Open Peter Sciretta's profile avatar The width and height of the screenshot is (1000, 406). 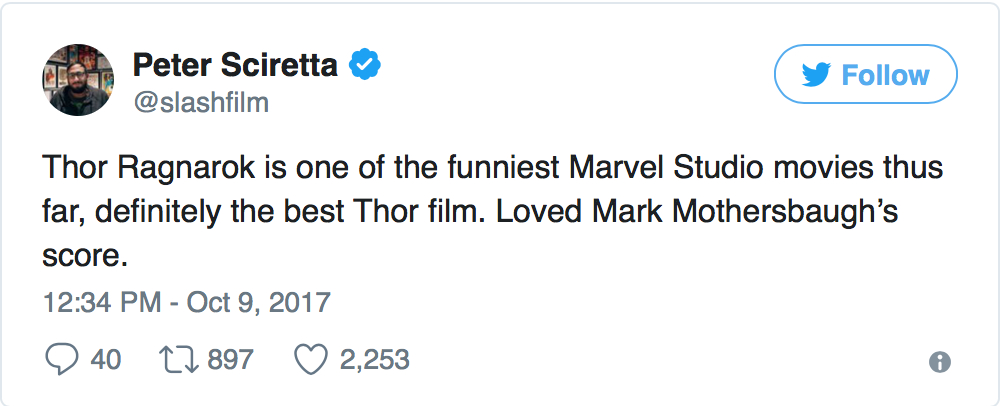point(76,82)
